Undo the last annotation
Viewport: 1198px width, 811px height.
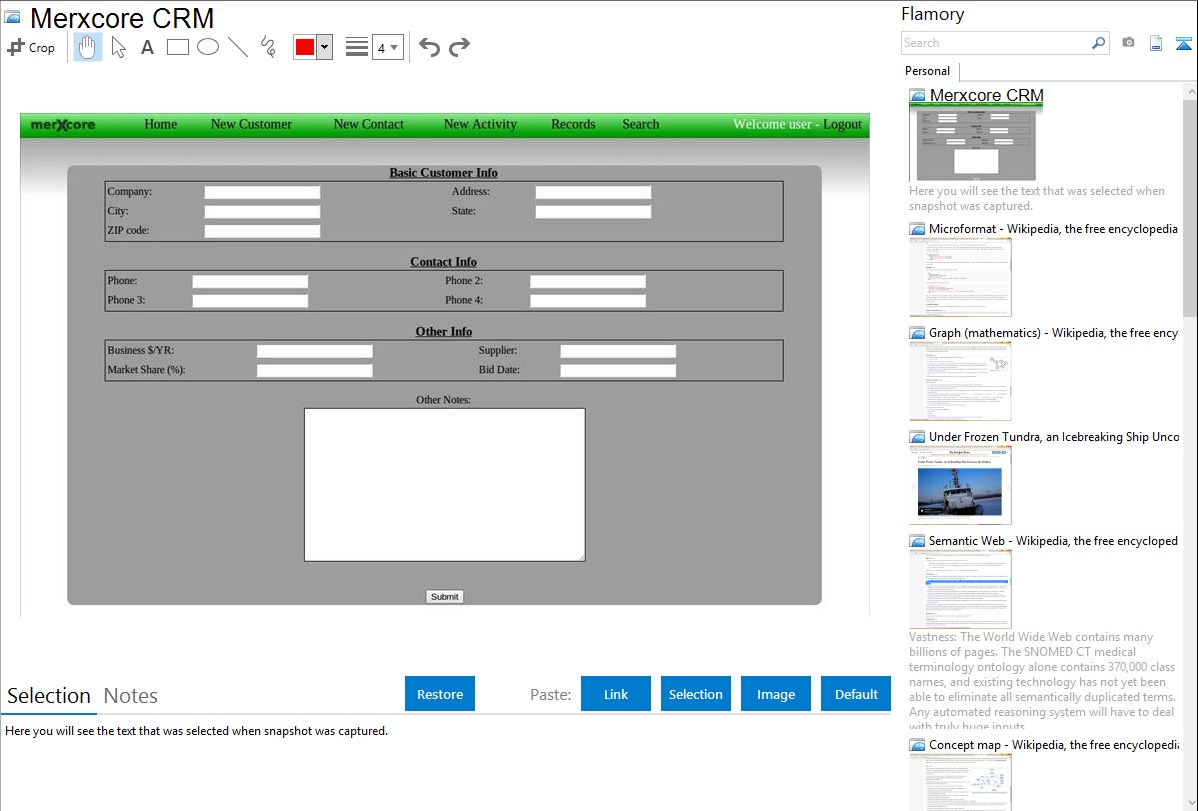click(429, 47)
